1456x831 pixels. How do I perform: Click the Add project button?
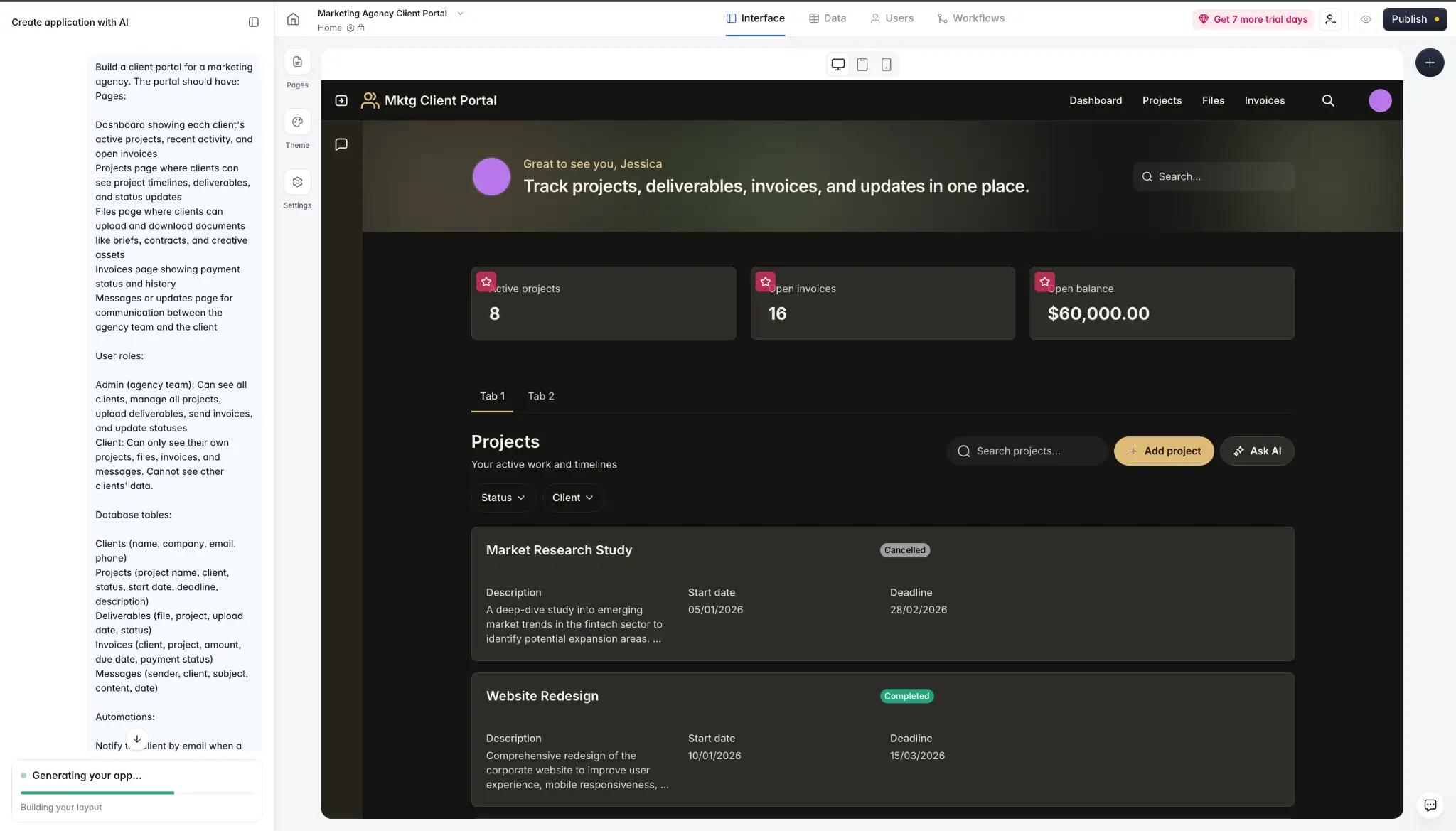(1164, 451)
